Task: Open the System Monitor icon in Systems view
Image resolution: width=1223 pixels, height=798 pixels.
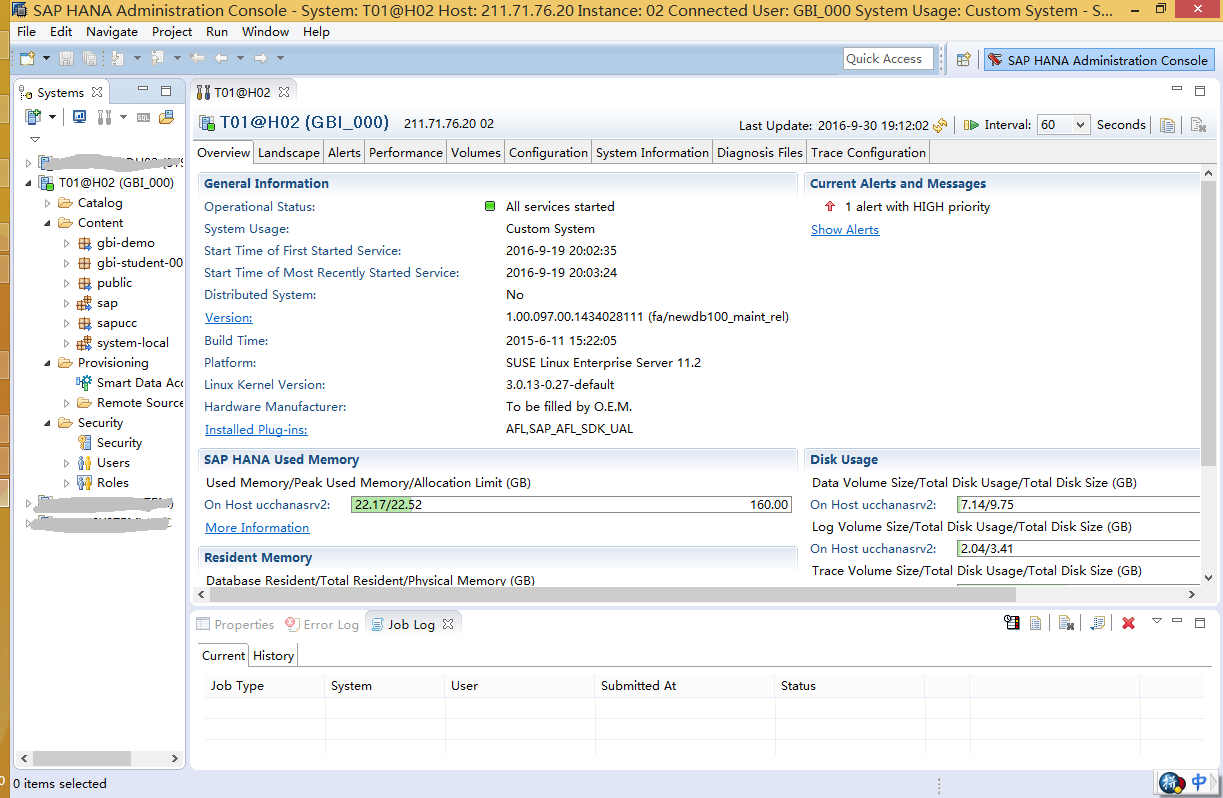Action: [79, 117]
